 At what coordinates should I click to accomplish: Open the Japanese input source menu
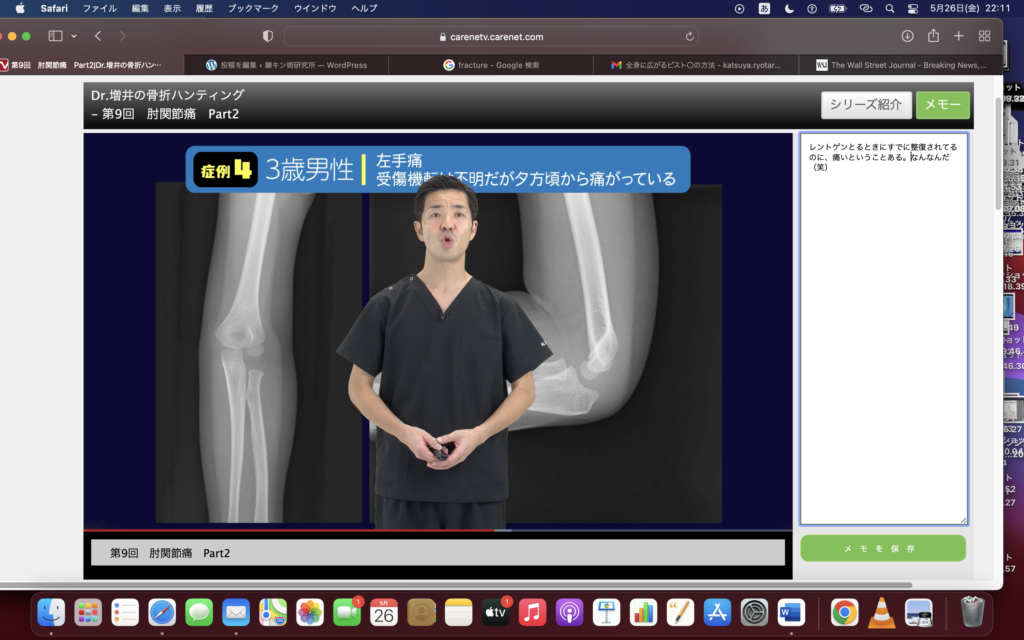pos(765,8)
